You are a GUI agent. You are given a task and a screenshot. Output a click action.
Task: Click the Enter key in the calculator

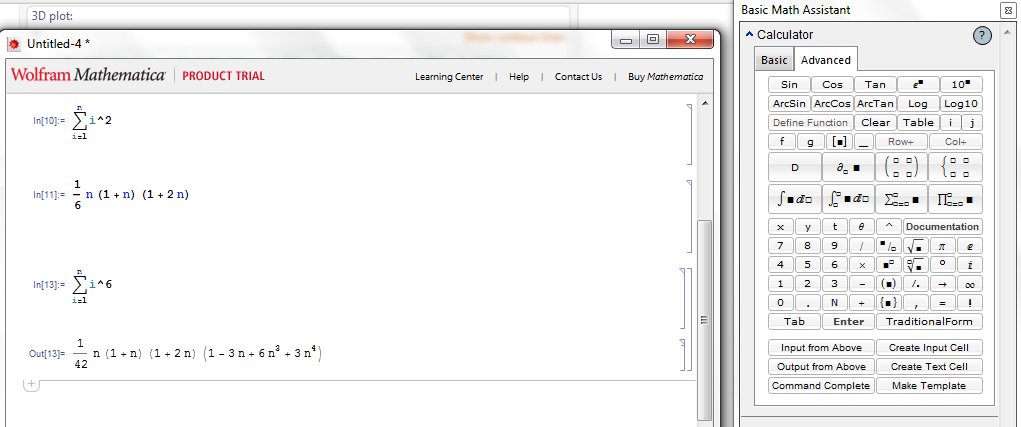point(848,322)
